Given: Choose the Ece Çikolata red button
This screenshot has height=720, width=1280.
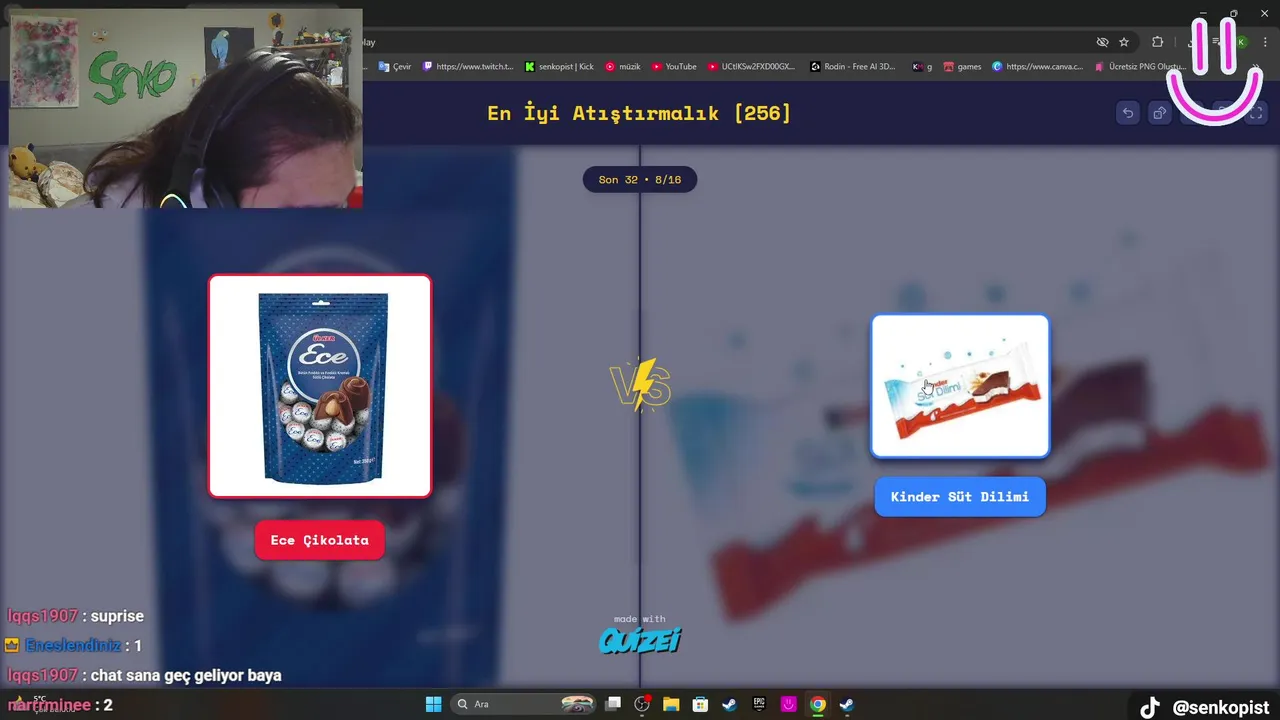Looking at the screenshot, I should pos(320,540).
